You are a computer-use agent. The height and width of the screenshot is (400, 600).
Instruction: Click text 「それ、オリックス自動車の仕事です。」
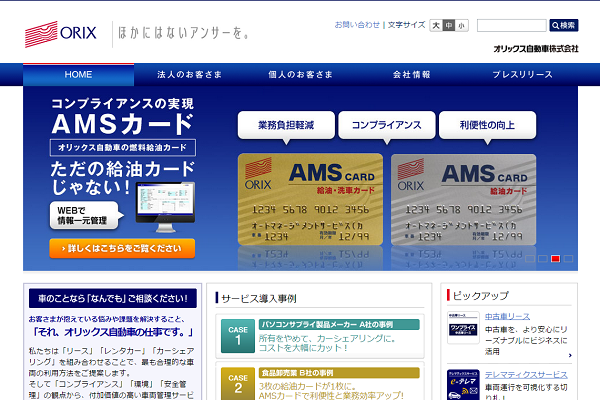pyautogui.click(x=113, y=332)
